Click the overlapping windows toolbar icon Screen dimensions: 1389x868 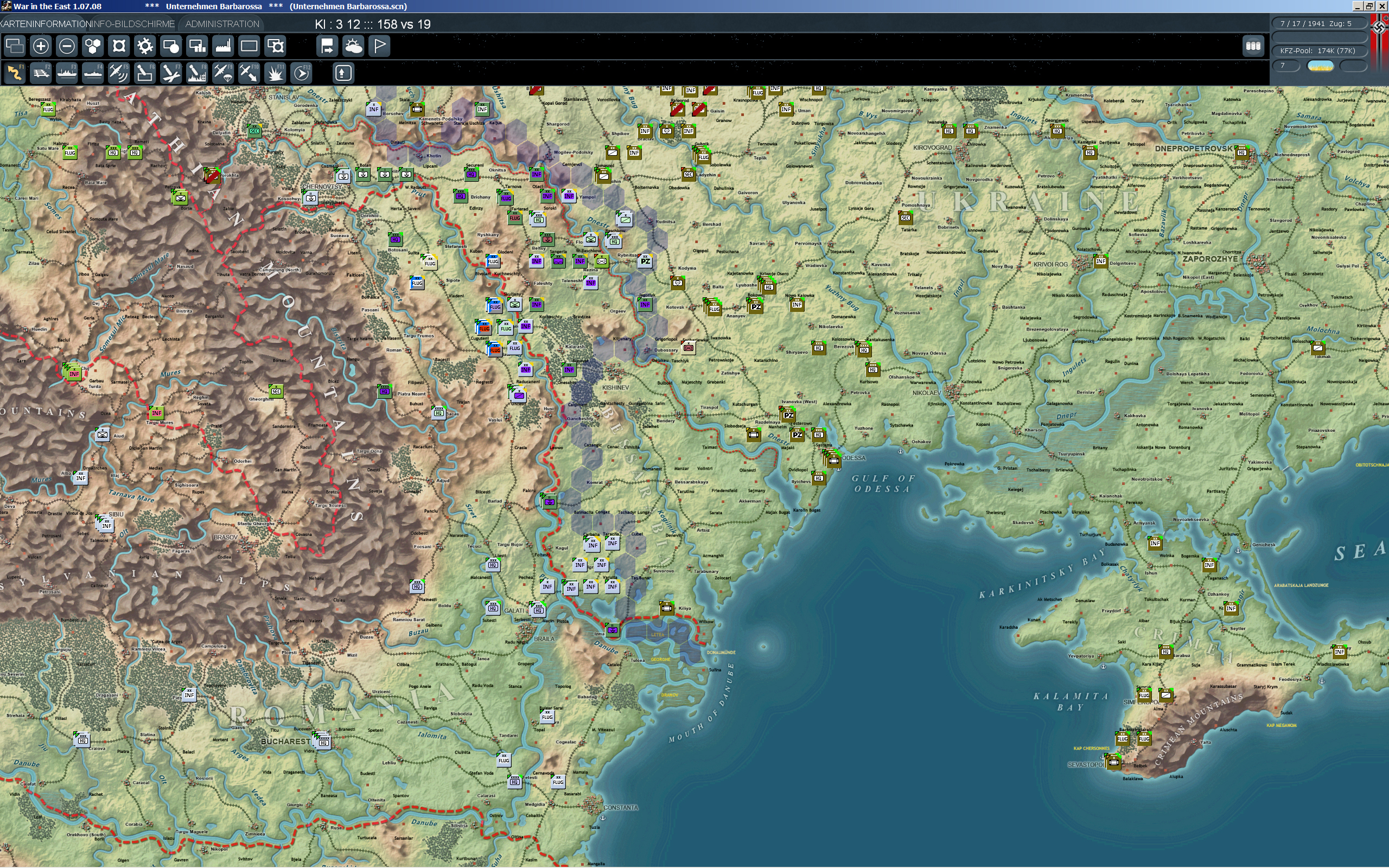tap(15, 46)
